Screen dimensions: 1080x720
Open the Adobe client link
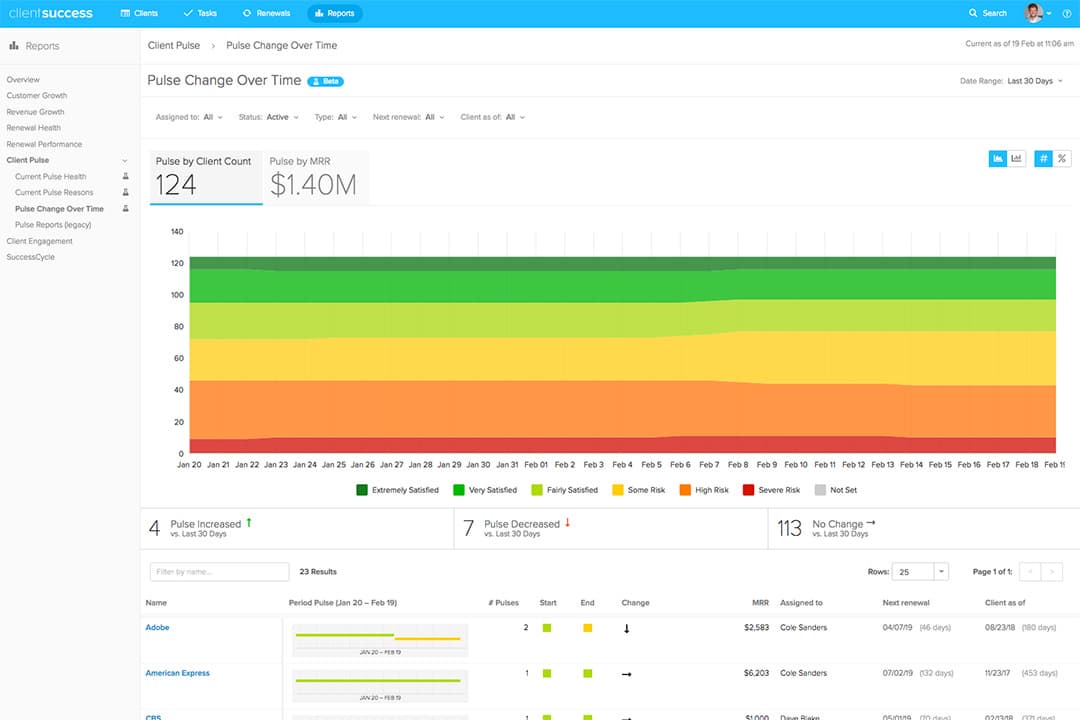pyautogui.click(x=157, y=628)
